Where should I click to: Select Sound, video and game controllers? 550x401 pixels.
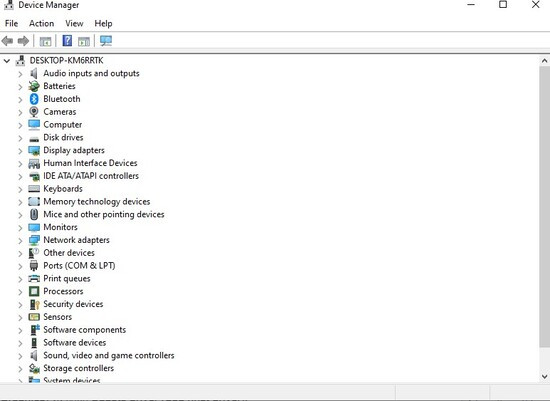pyautogui.click(x=108, y=355)
